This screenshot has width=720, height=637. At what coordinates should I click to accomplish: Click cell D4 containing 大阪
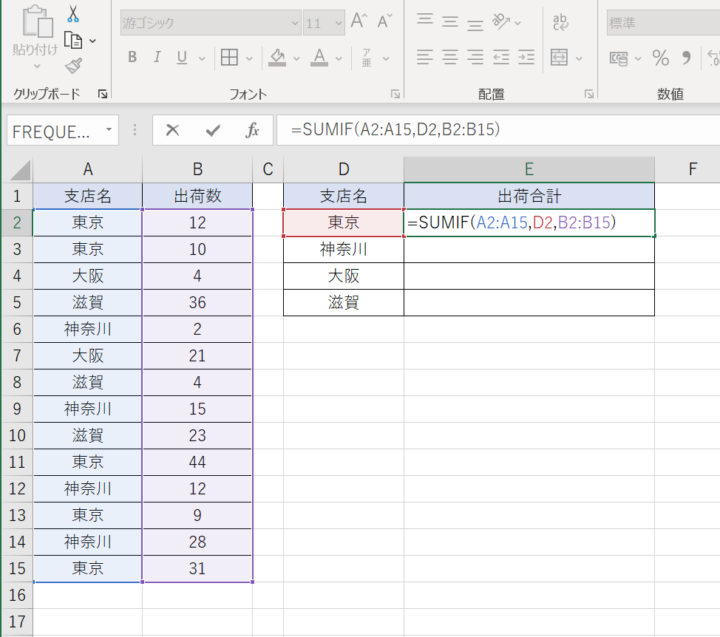[343, 276]
